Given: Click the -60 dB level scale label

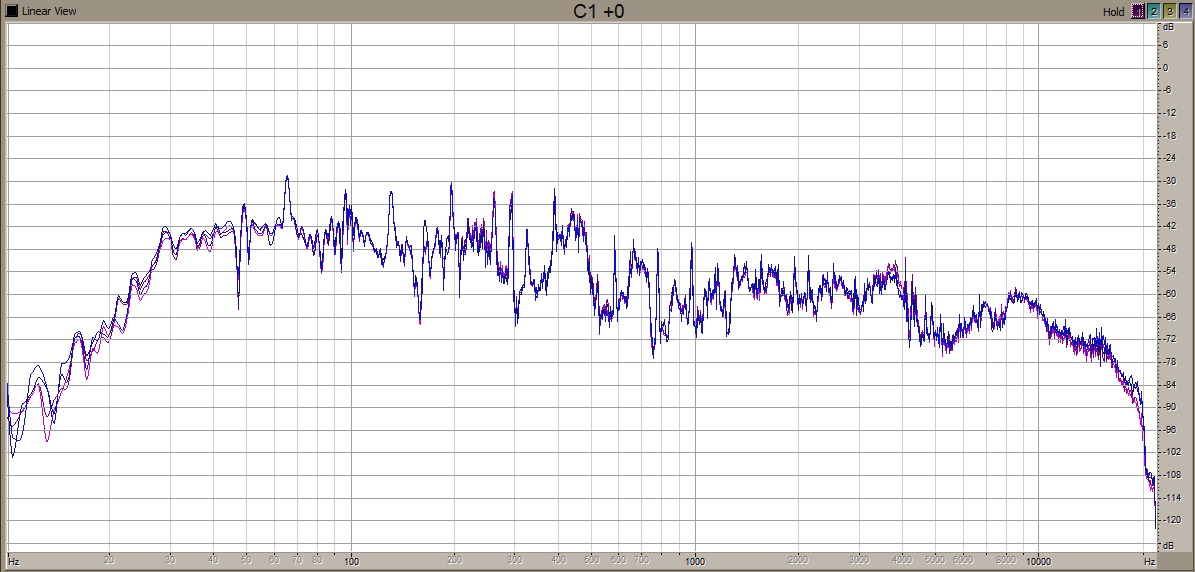Looking at the screenshot, I should [1170, 294].
